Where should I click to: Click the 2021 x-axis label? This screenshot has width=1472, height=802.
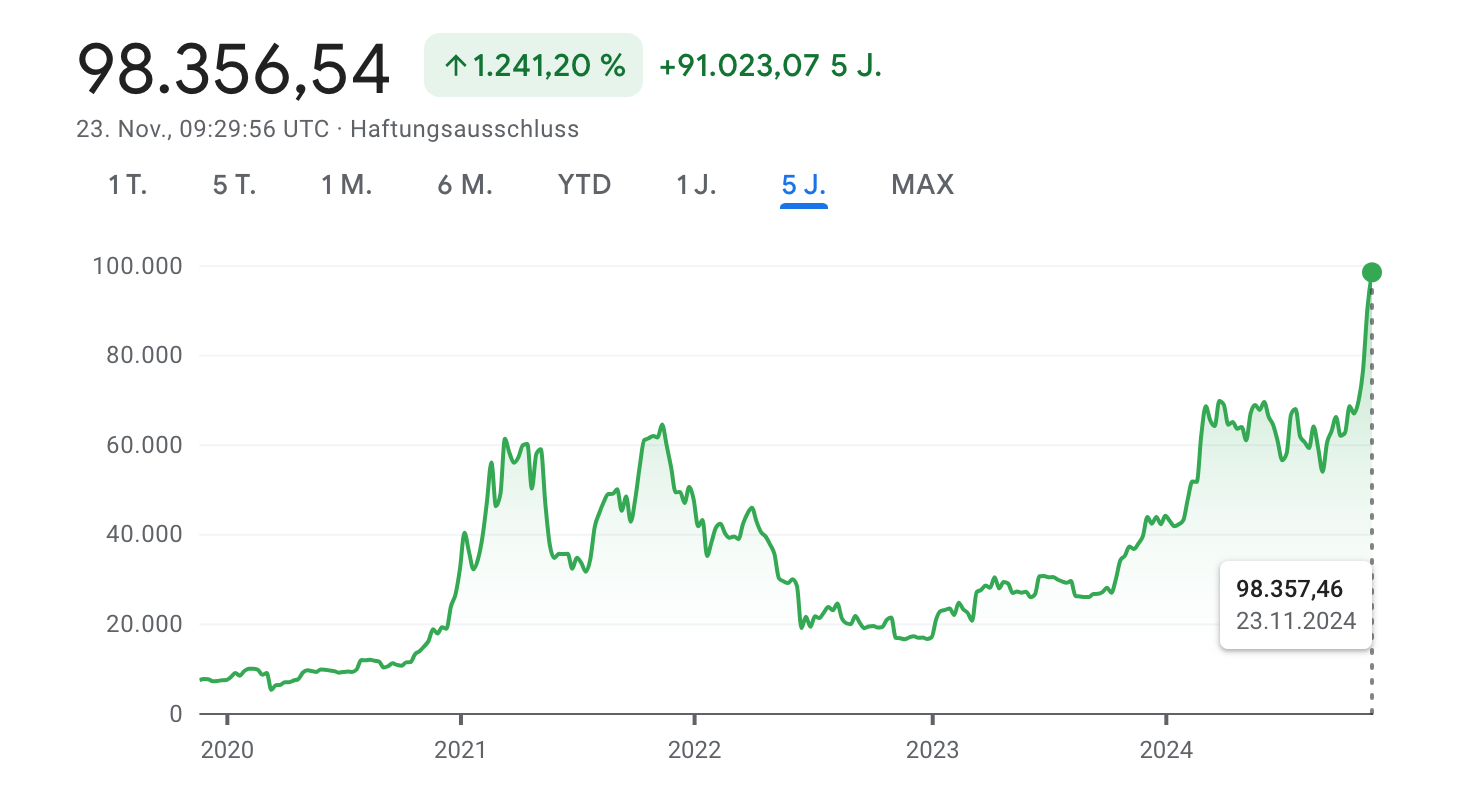point(461,750)
